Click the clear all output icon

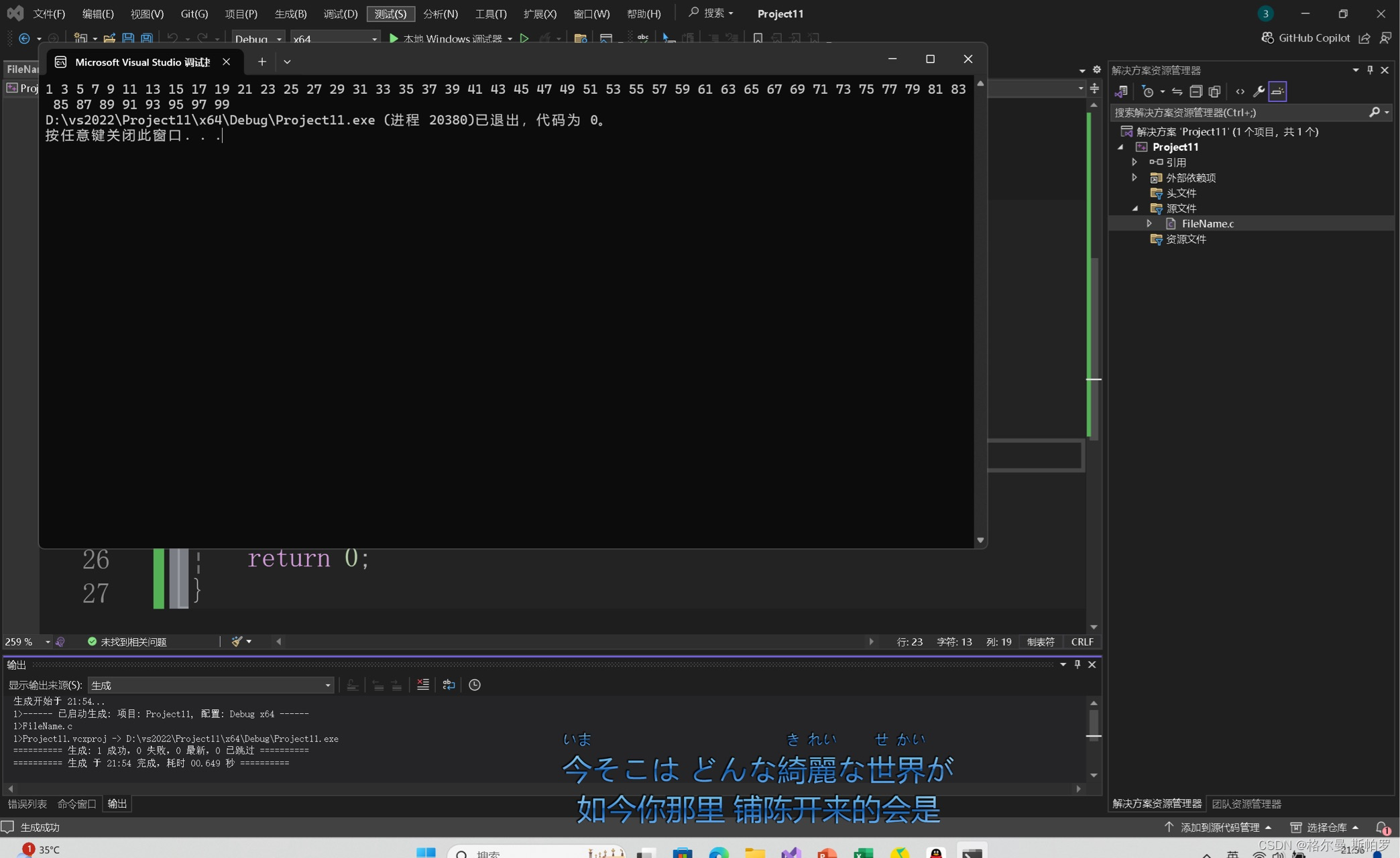pyautogui.click(x=422, y=684)
